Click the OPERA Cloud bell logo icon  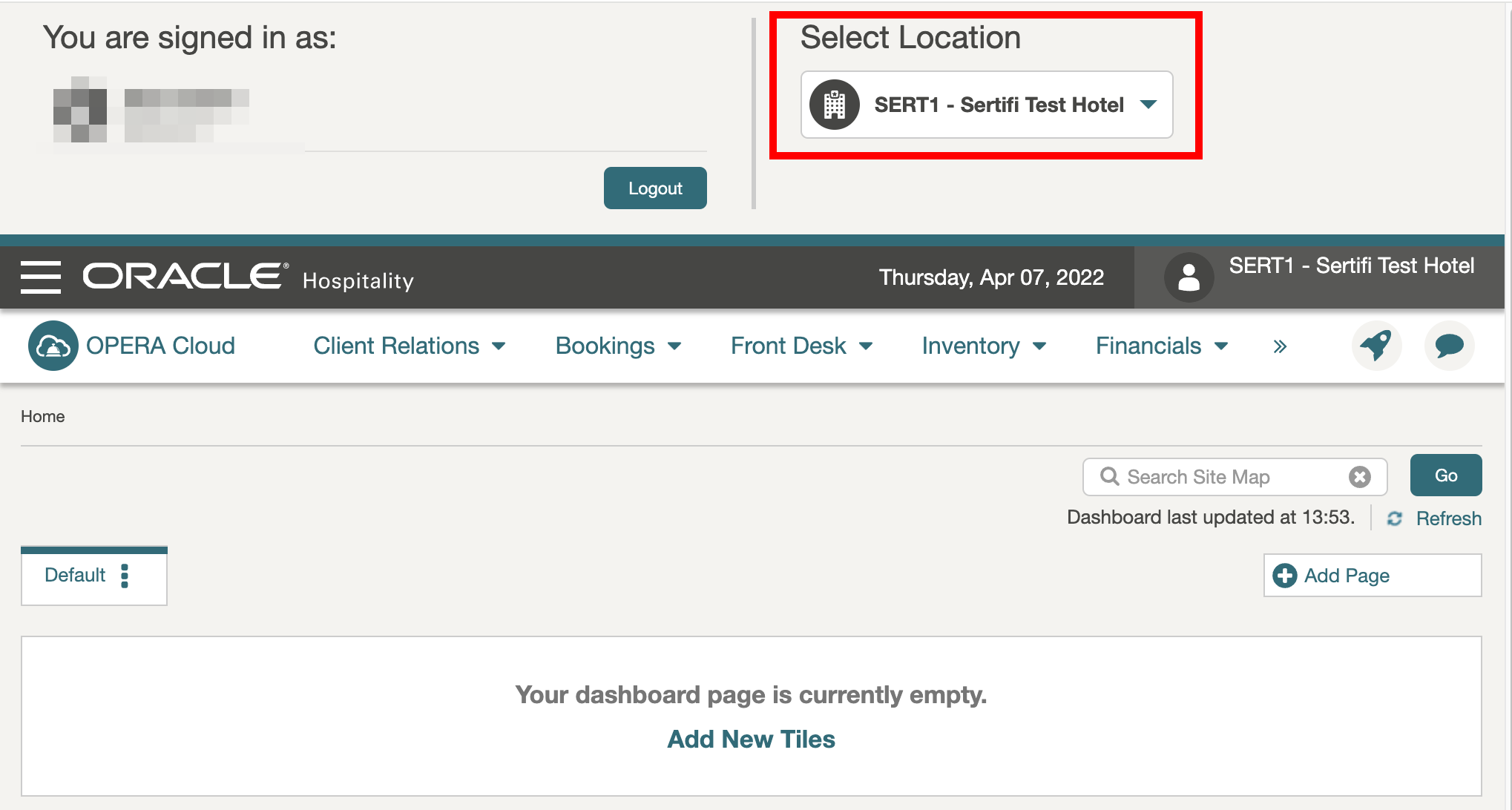(53, 346)
